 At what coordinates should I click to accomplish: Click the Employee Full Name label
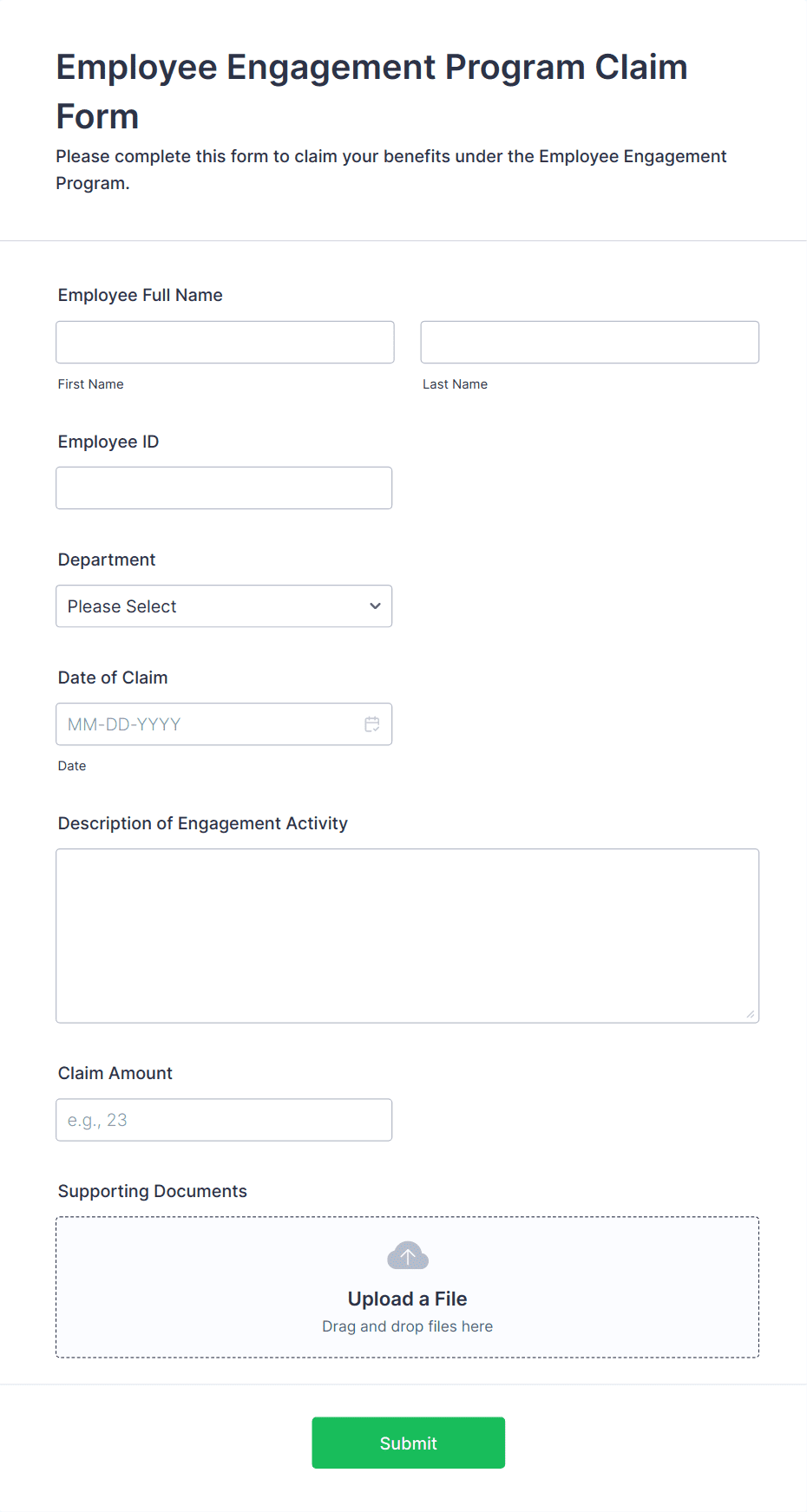[141, 295]
